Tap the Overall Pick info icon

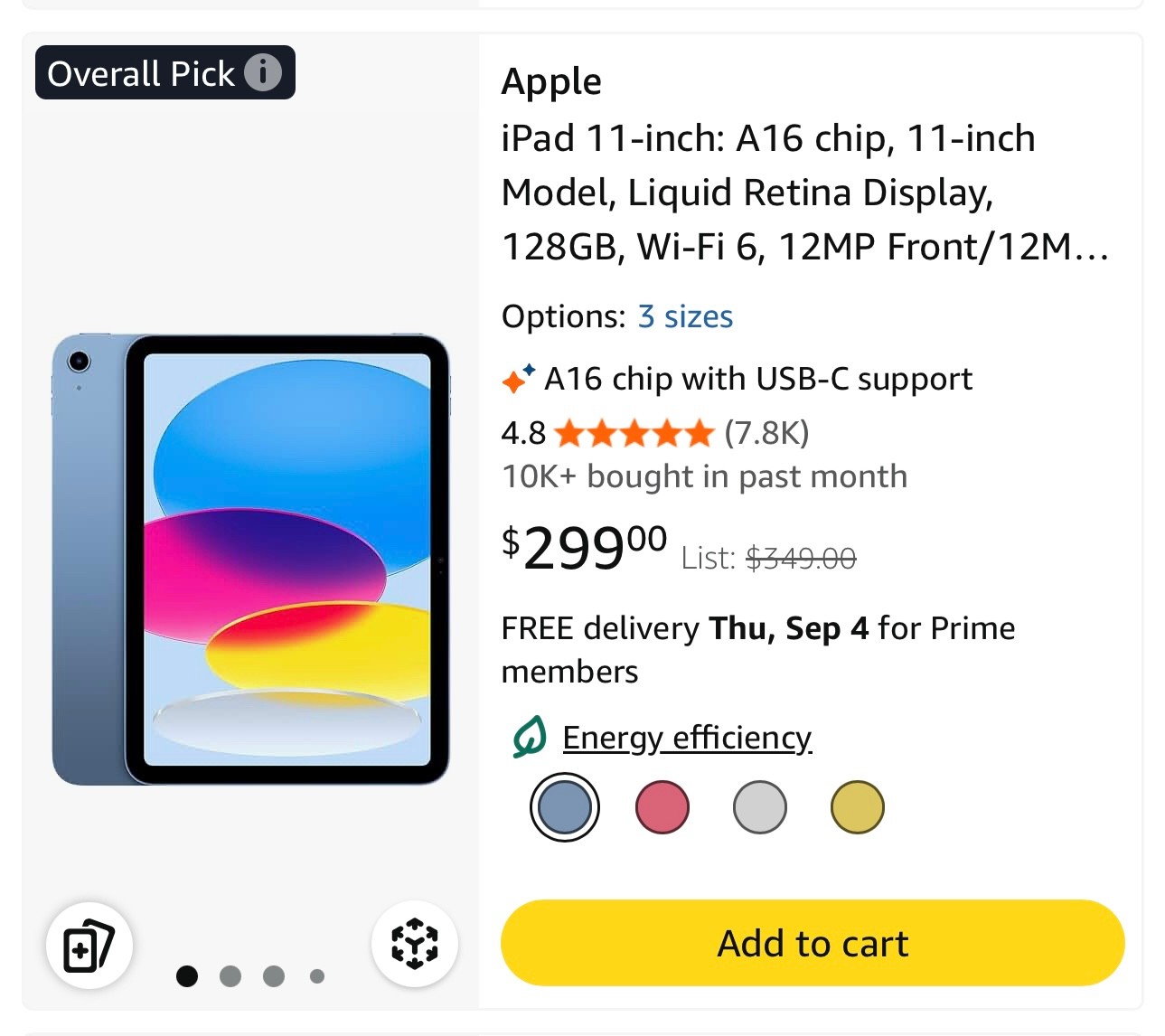click(263, 72)
